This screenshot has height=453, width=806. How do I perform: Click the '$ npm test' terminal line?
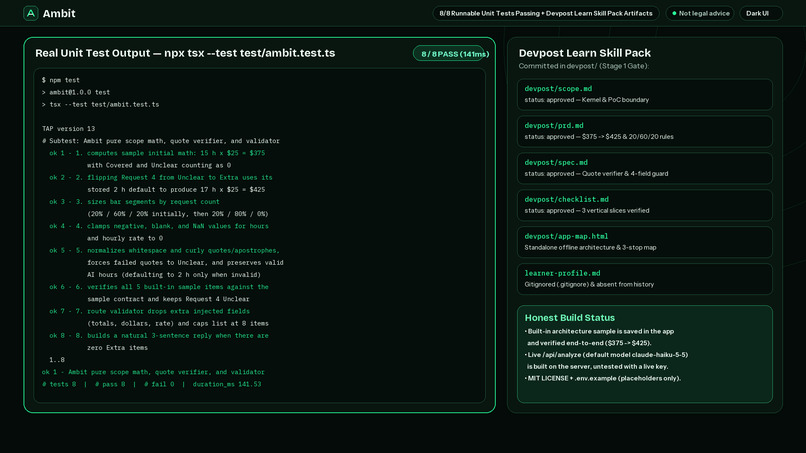click(x=61, y=80)
